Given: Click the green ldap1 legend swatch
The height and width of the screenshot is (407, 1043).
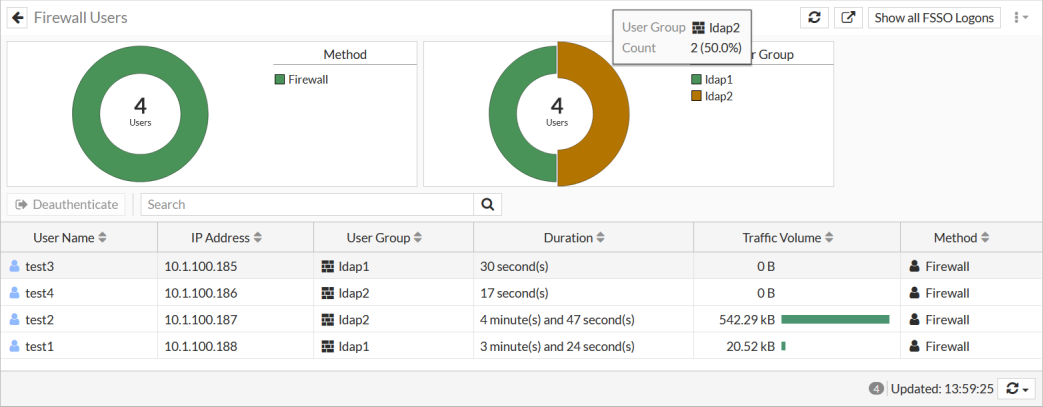Looking at the screenshot, I should (696, 79).
